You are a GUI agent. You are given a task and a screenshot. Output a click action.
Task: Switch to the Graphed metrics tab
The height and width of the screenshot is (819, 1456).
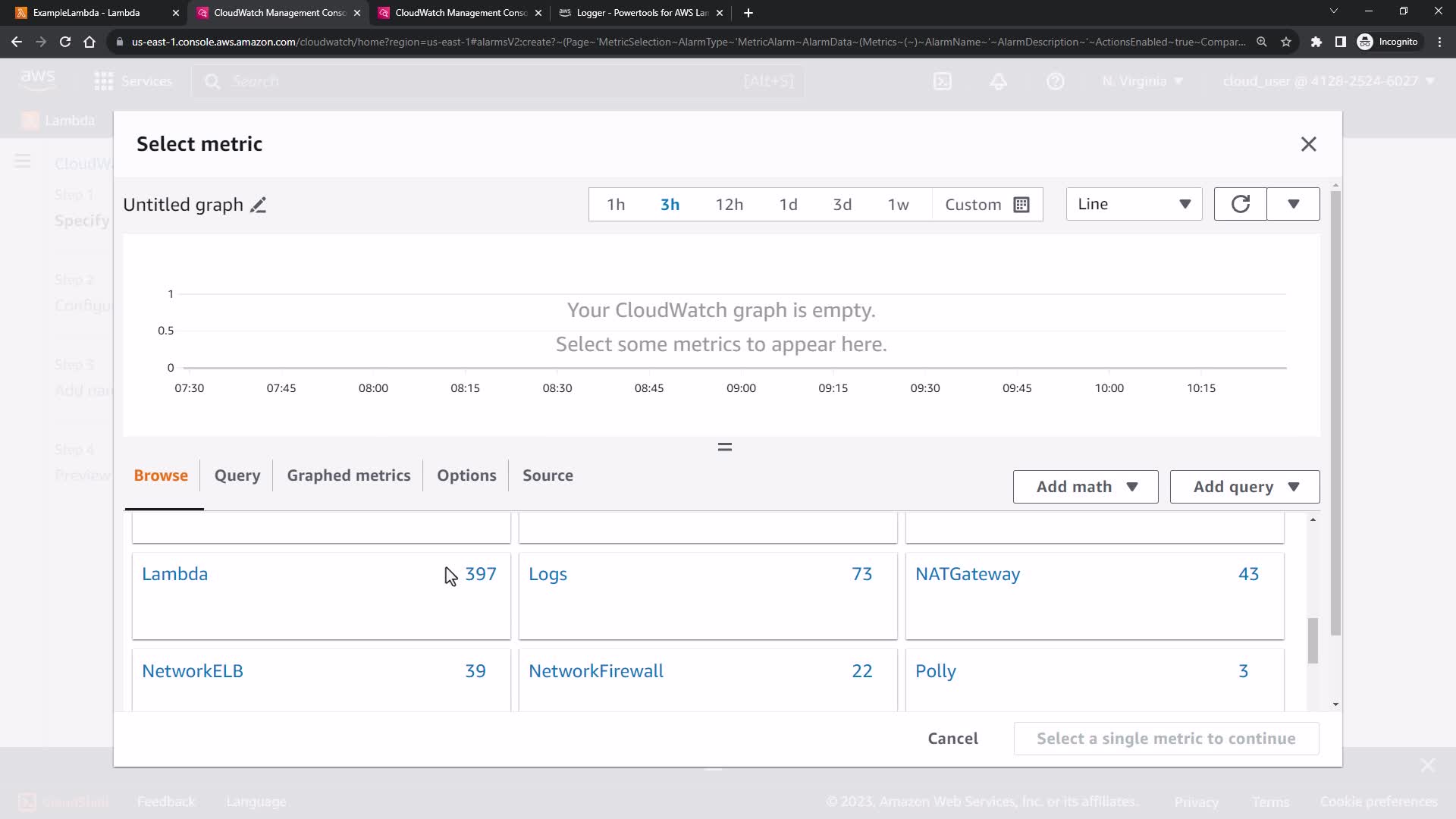point(348,475)
